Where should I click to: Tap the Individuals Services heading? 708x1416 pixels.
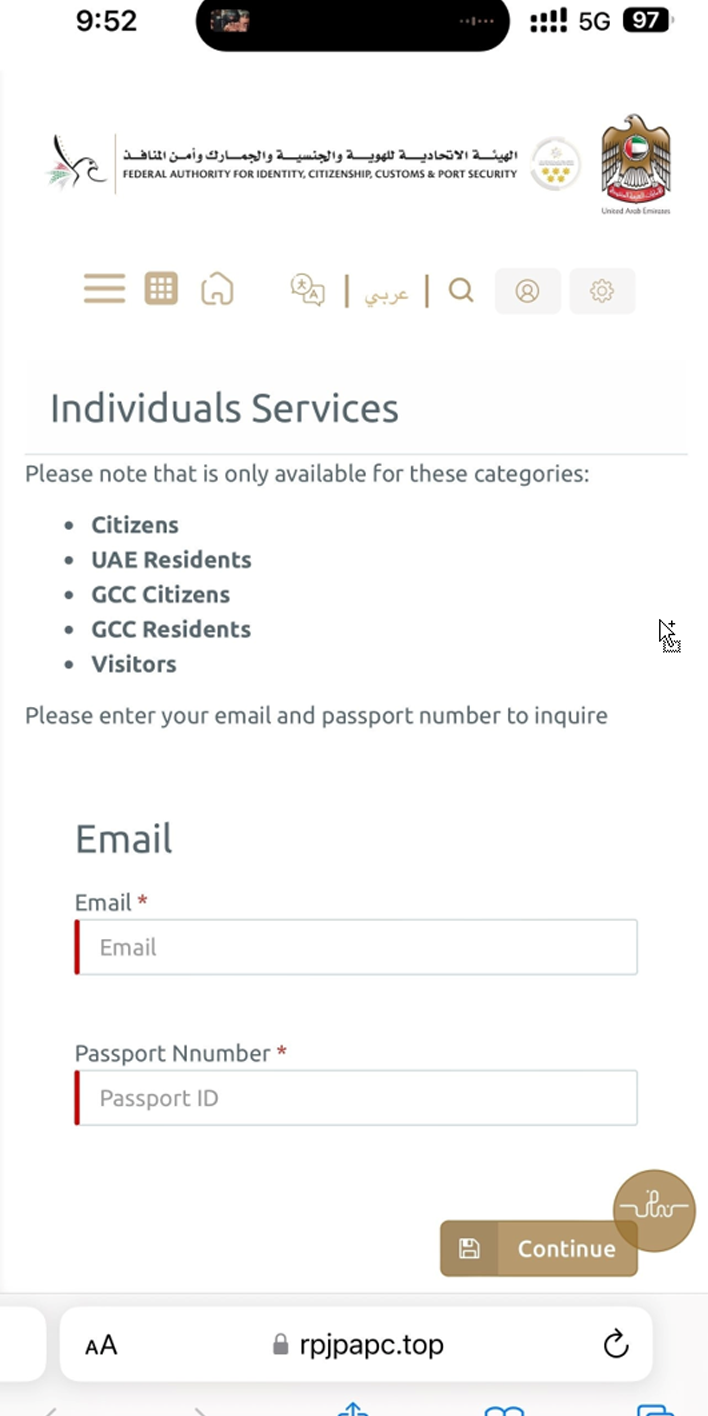[224, 408]
